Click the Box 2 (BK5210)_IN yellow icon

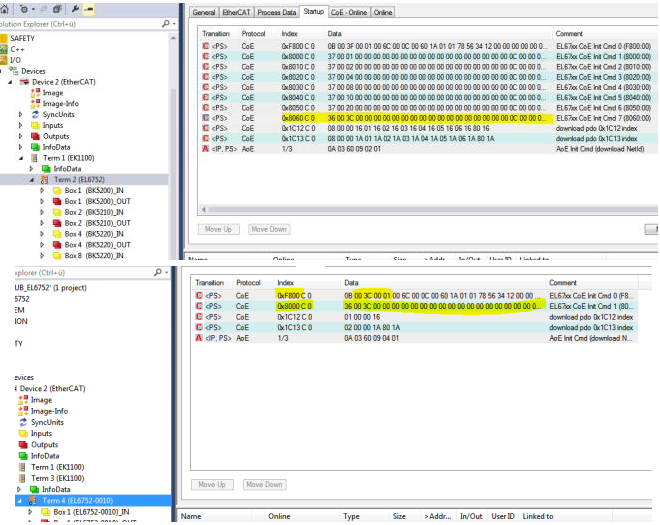(x=57, y=212)
